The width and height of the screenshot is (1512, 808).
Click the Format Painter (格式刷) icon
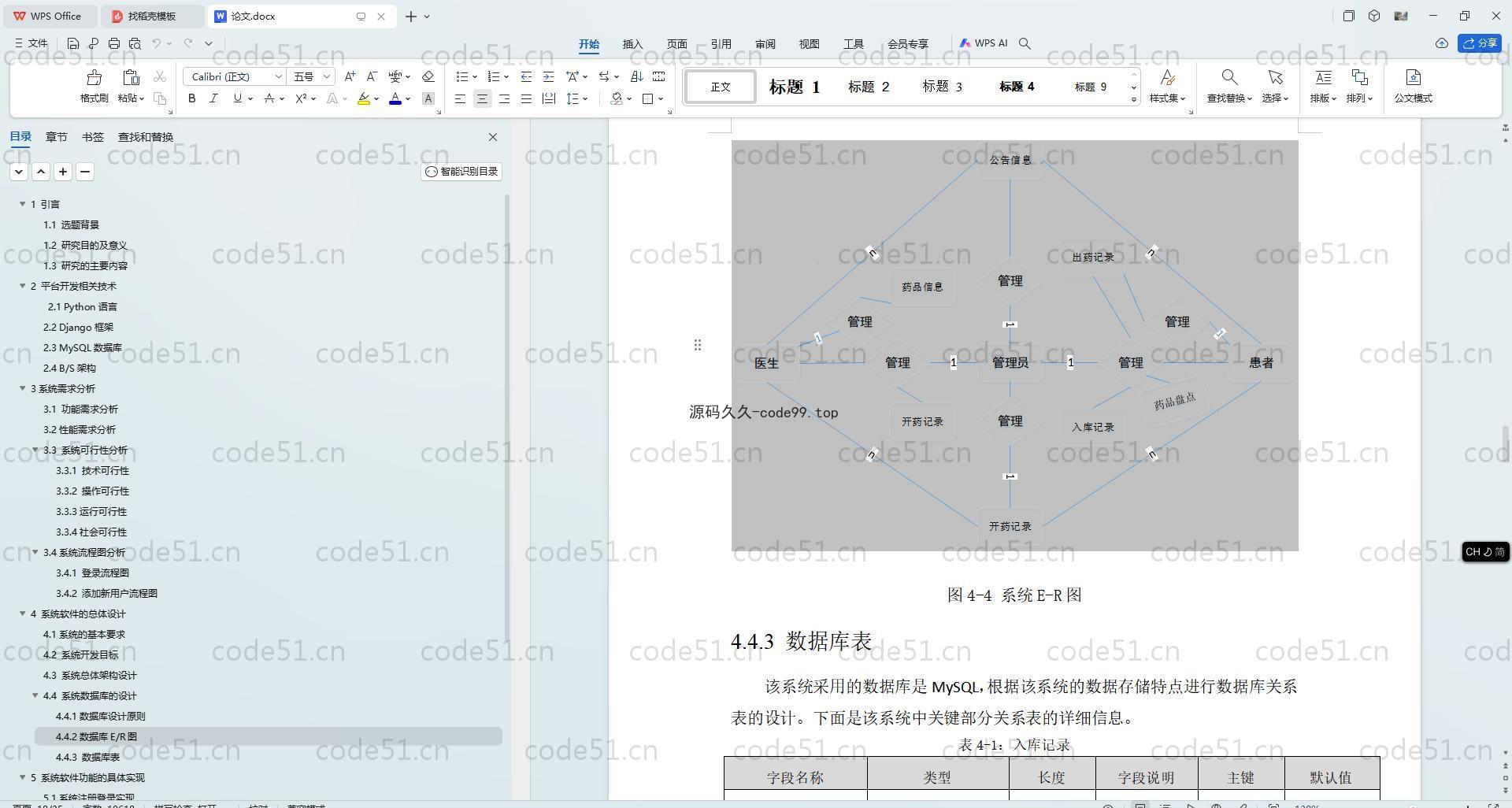pos(94,77)
